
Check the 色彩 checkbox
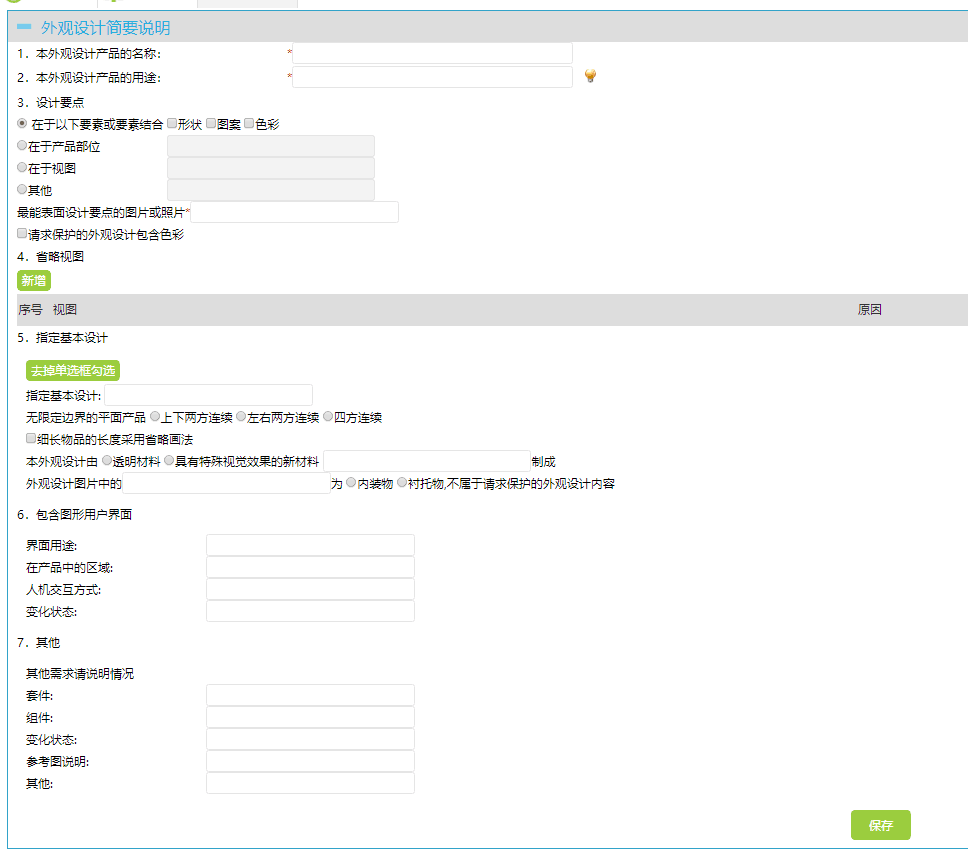click(x=249, y=123)
